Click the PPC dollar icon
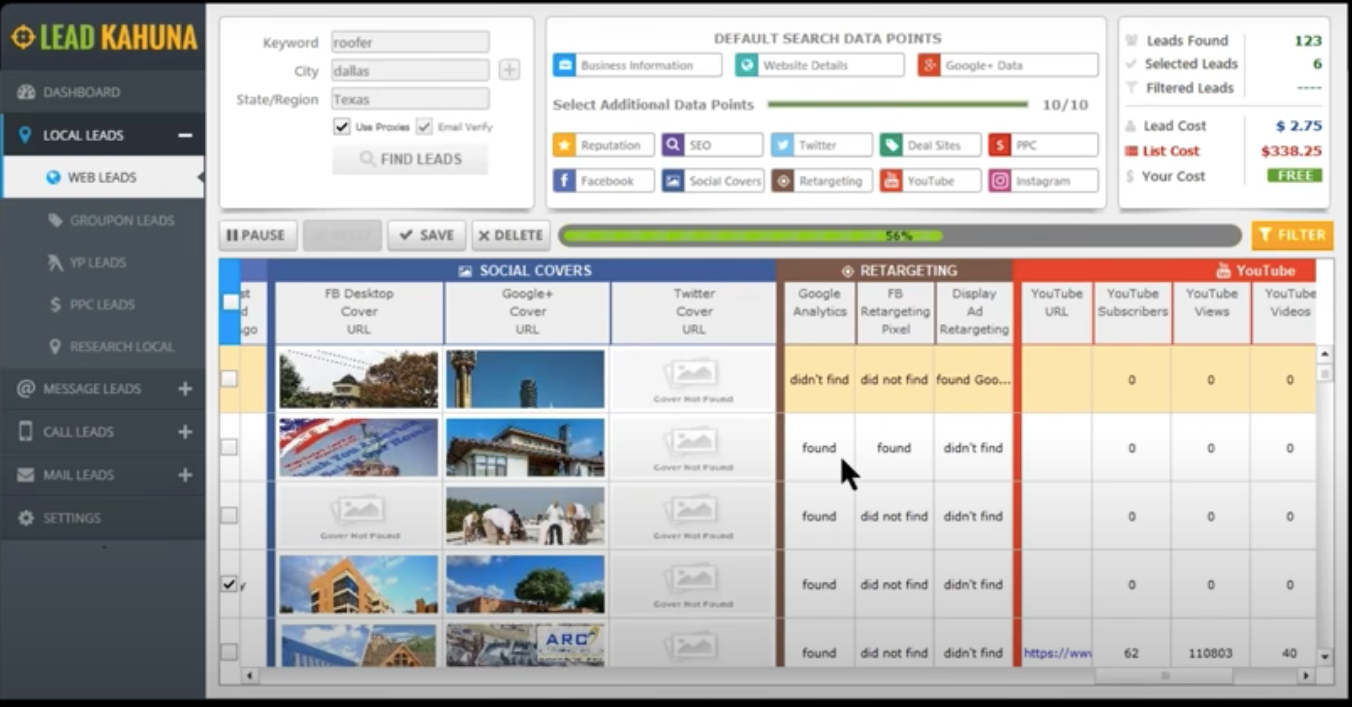This screenshot has height=707, width=1352. click(999, 145)
